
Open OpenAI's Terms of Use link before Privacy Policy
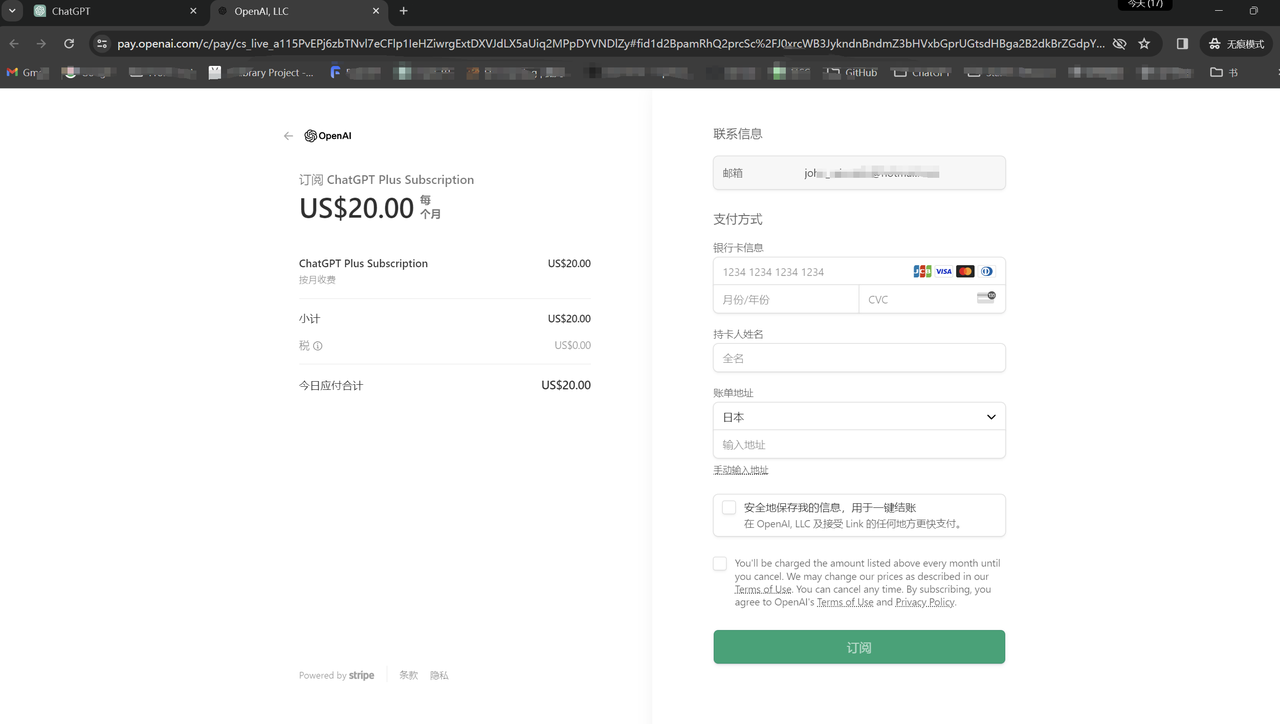845,603
